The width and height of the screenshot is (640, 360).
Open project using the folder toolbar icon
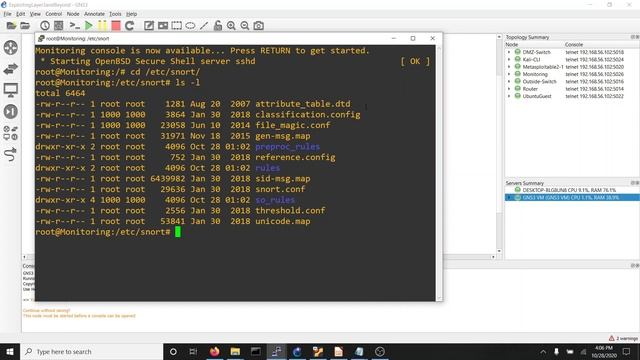click(25, 26)
